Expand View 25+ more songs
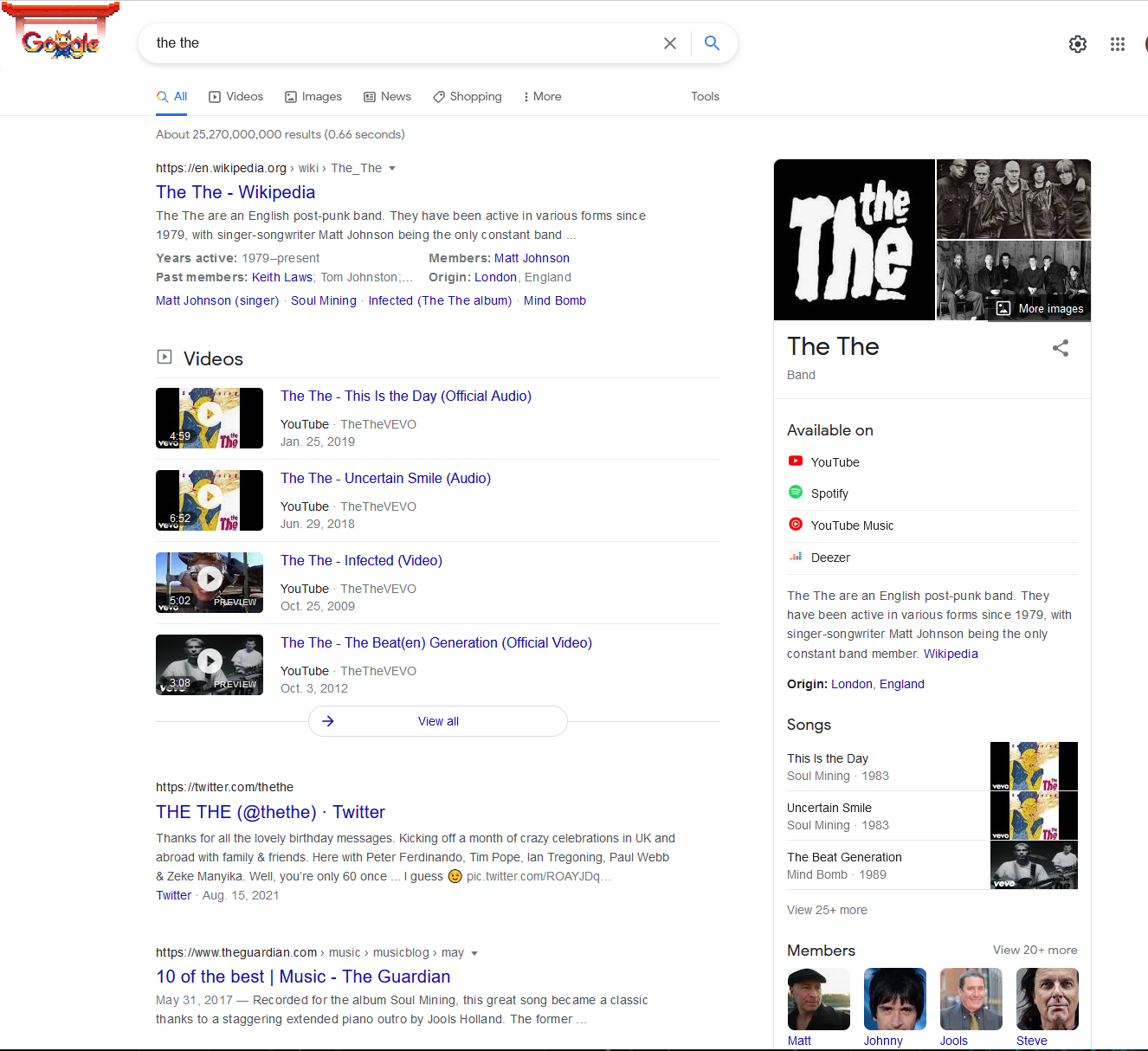The height and width of the screenshot is (1051, 1148). coord(827,910)
